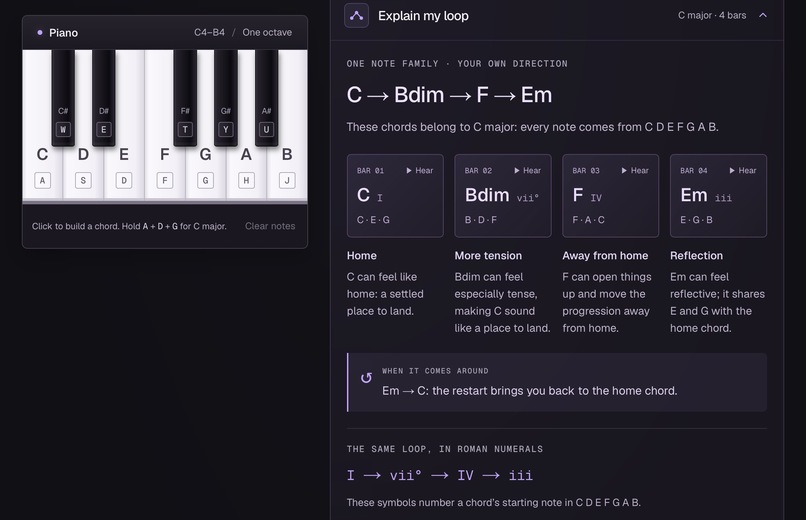The height and width of the screenshot is (520, 806).
Task: Click the 'One octave' text
Action: tap(267, 32)
